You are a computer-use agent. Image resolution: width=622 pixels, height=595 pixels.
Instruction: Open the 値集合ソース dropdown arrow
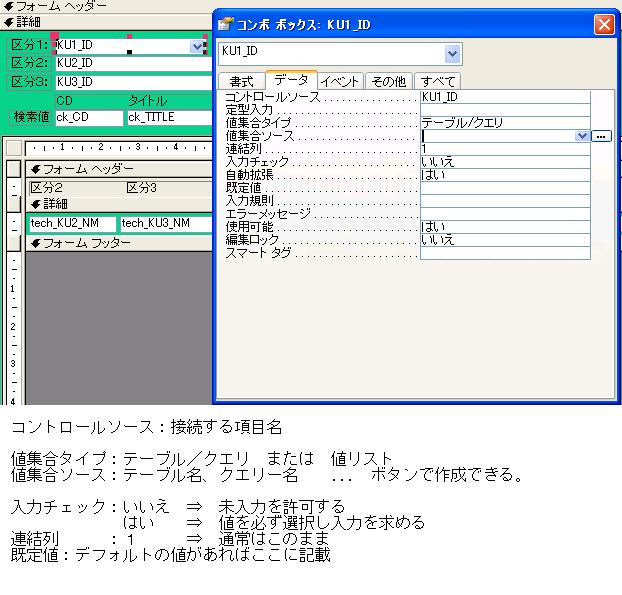click(582, 136)
